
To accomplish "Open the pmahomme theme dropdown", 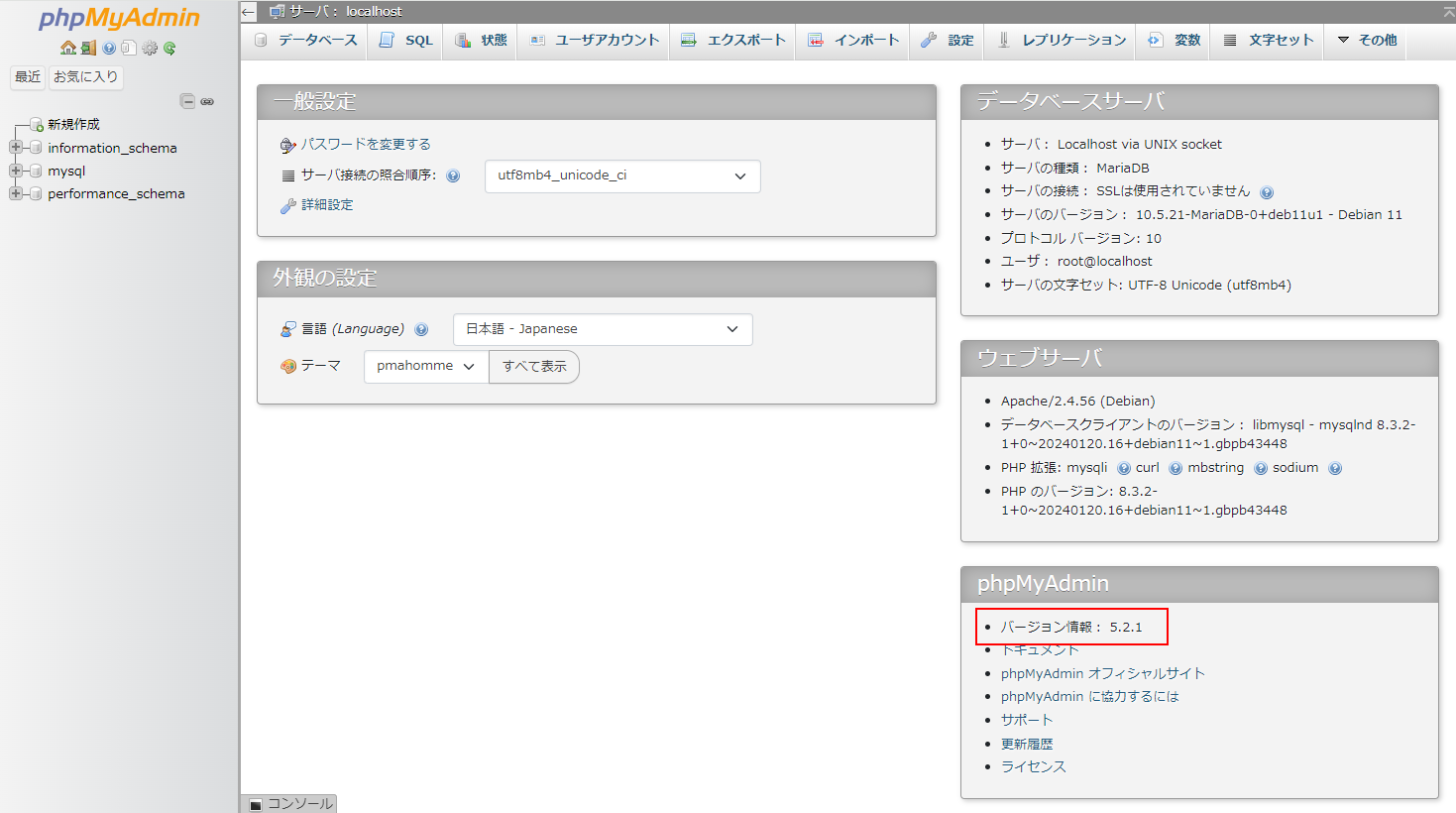I will (x=425, y=366).
